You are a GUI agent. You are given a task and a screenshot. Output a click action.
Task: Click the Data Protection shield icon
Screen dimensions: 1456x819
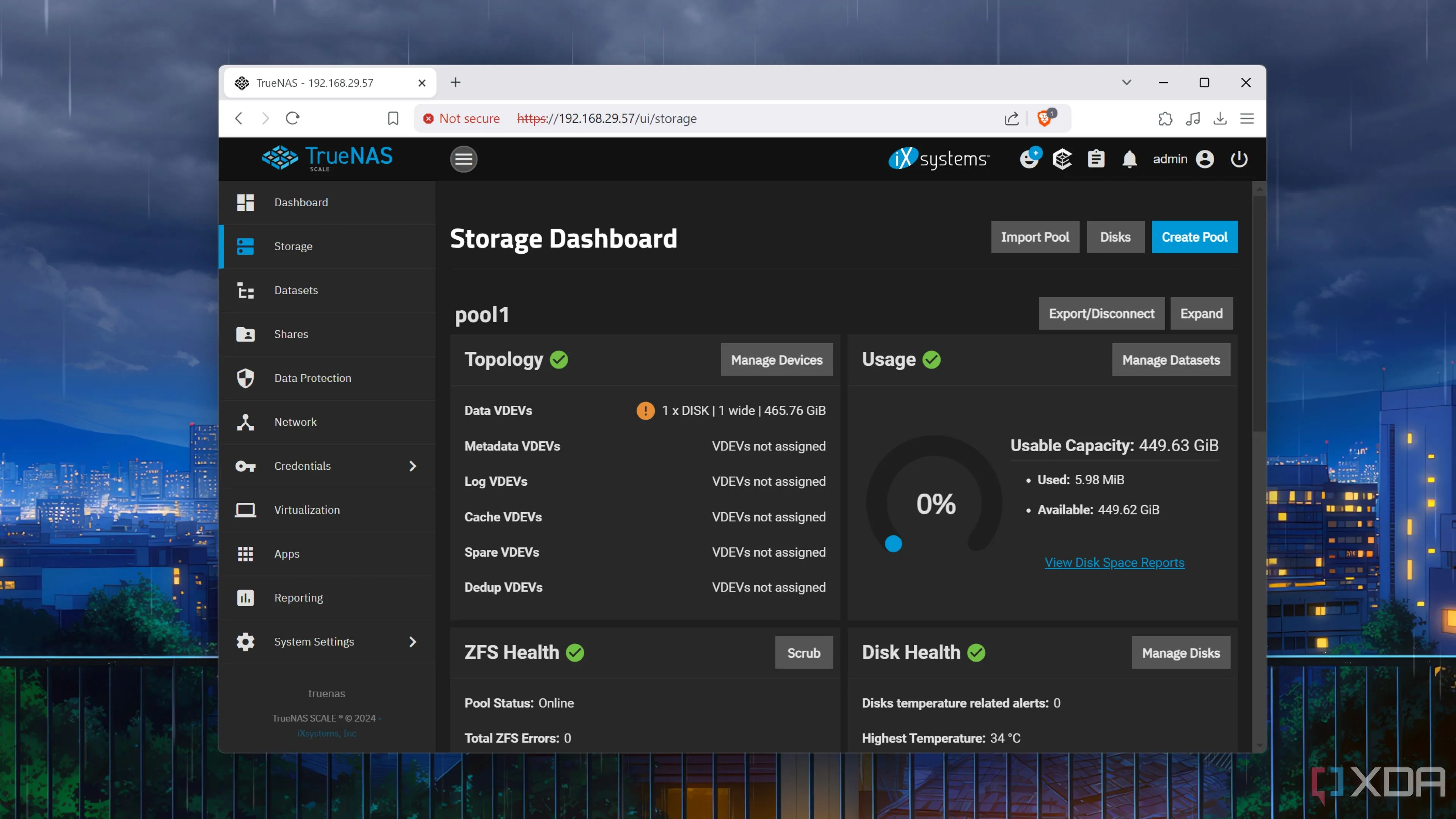[245, 378]
